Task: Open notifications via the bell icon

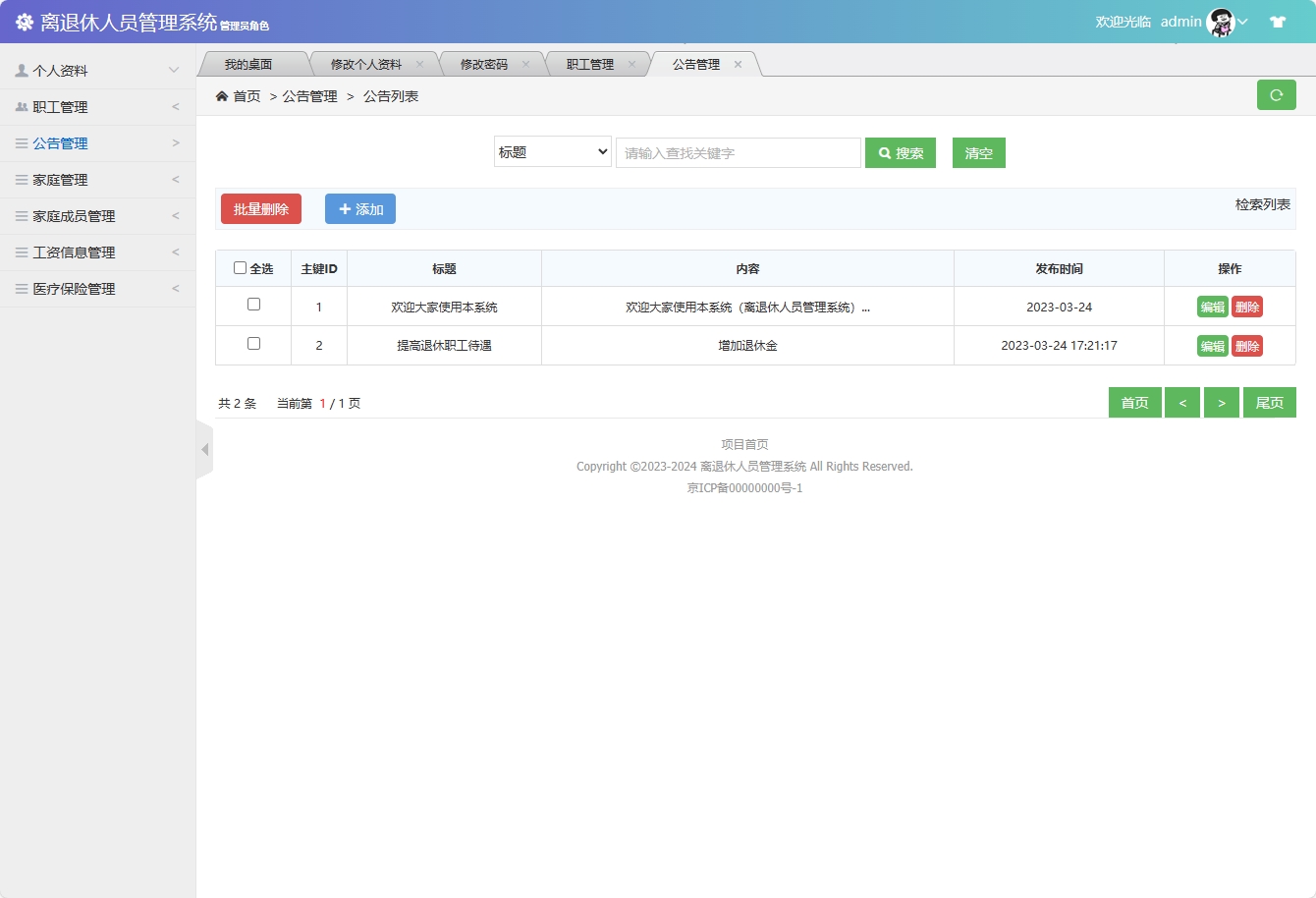Action: click(x=1278, y=20)
